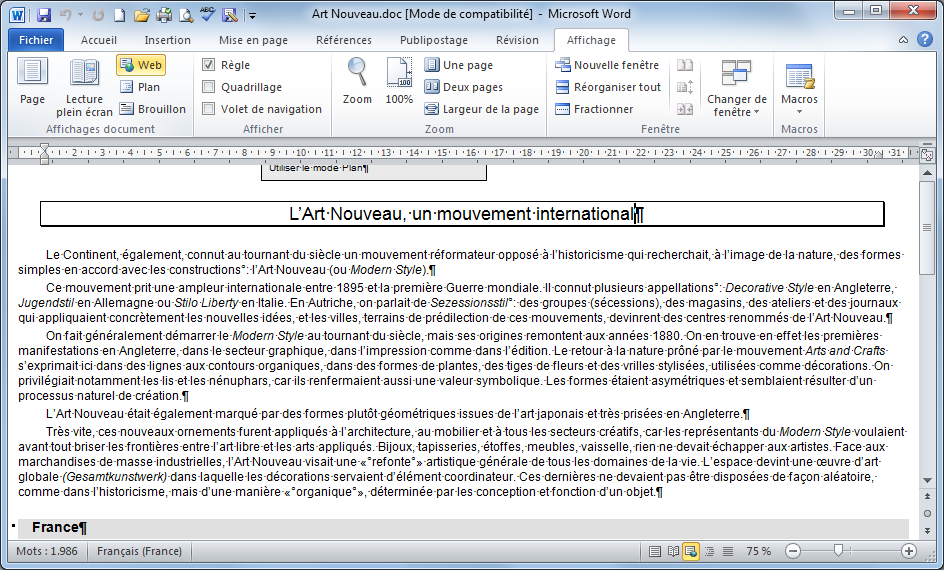This screenshot has height=570, width=944.
Task: Select Outline status bar view icon
Action: 710,551
